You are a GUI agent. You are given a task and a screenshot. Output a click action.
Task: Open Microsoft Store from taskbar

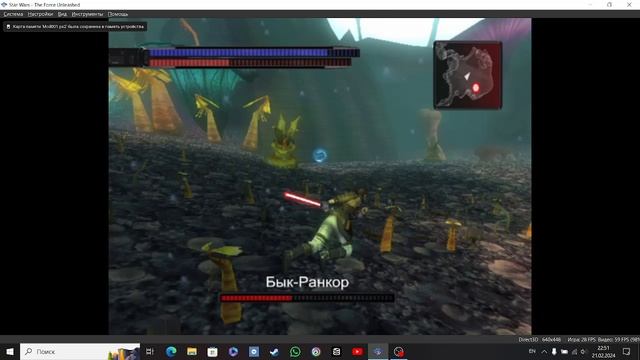(x=212, y=351)
